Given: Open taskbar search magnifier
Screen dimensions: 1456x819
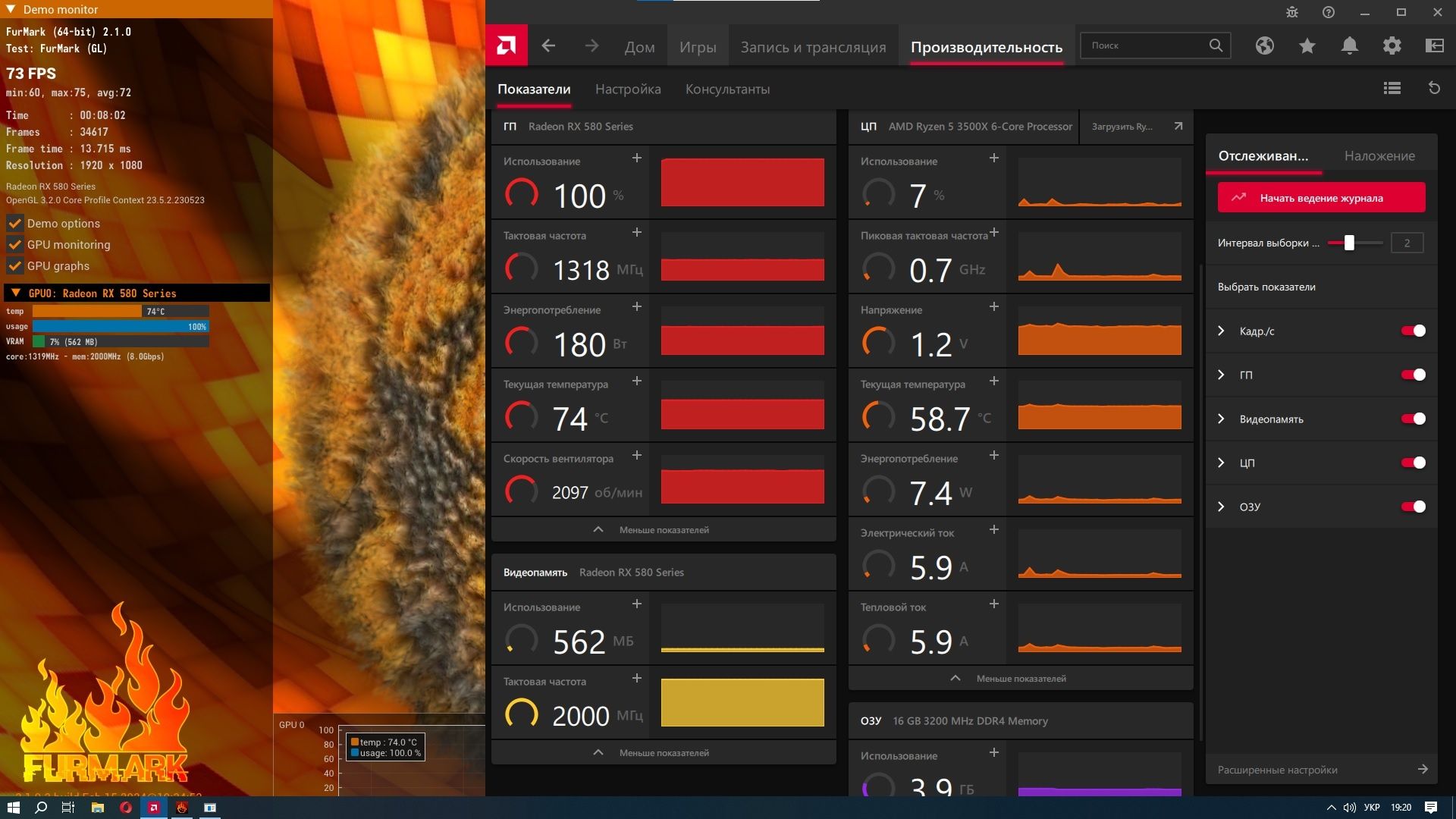Looking at the screenshot, I should [41, 808].
